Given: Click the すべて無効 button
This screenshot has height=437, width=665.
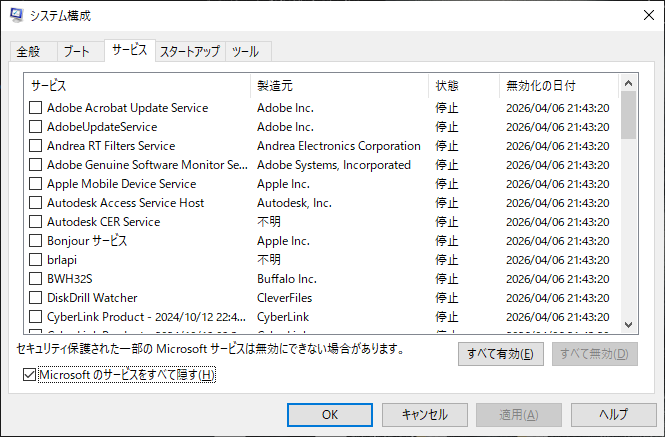Looking at the screenshot, I should click(x=595, y=354).
